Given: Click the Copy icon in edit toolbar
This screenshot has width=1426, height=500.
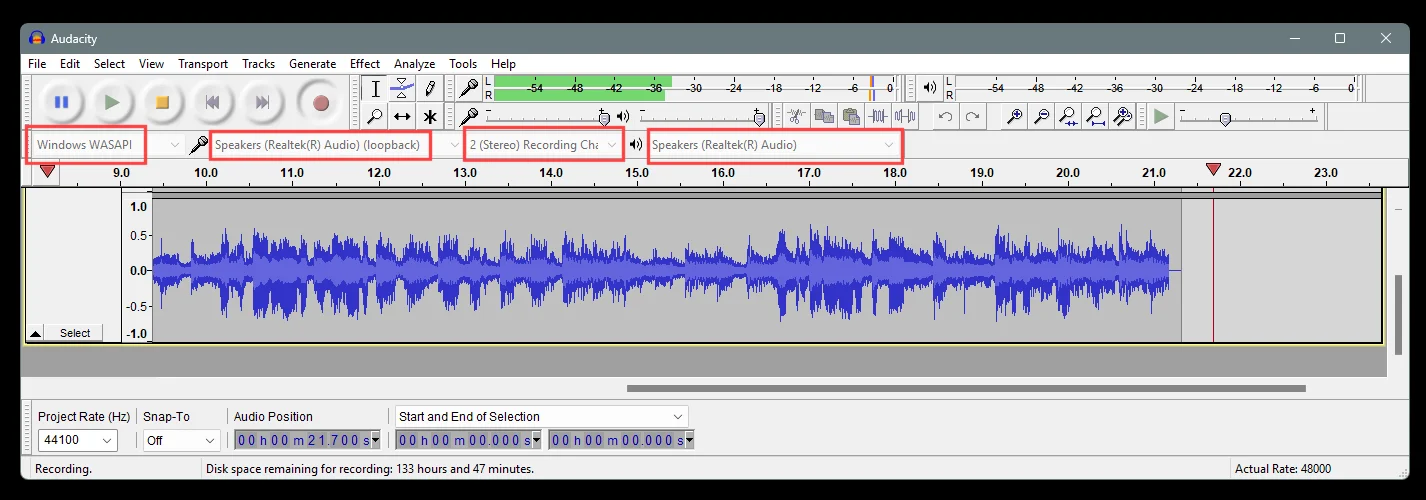Looking at the screenshot, I should (824, 117).
